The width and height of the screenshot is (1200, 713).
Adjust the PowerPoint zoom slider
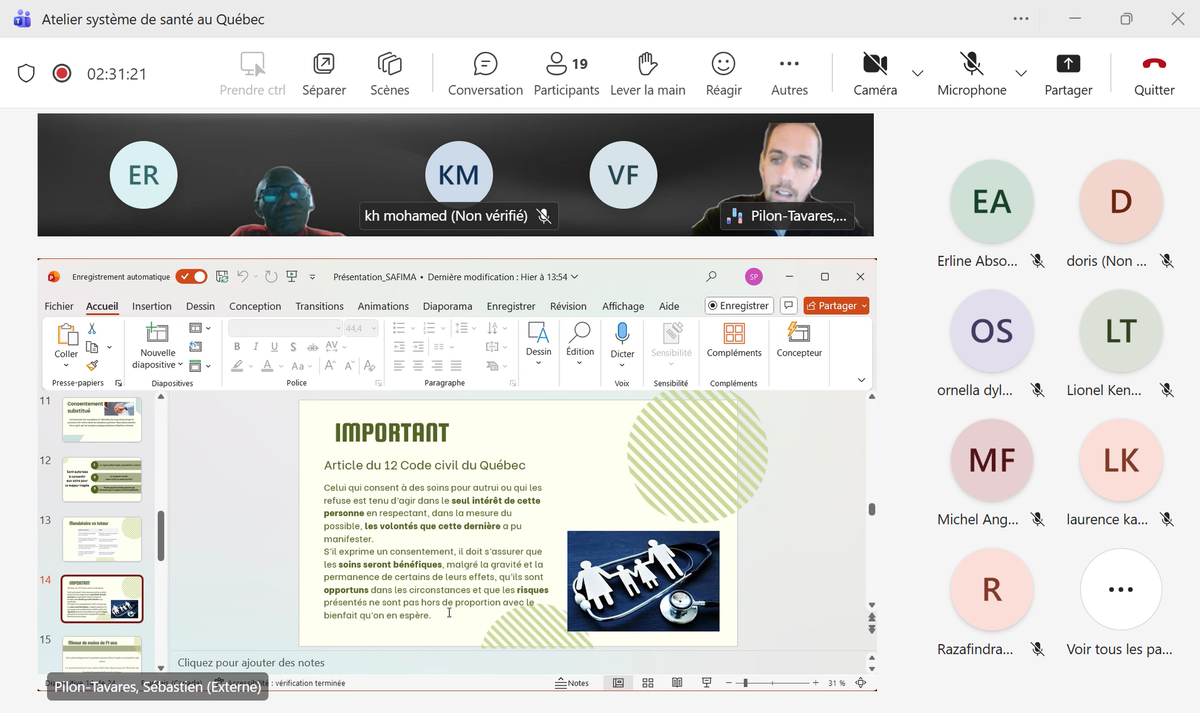745,683
